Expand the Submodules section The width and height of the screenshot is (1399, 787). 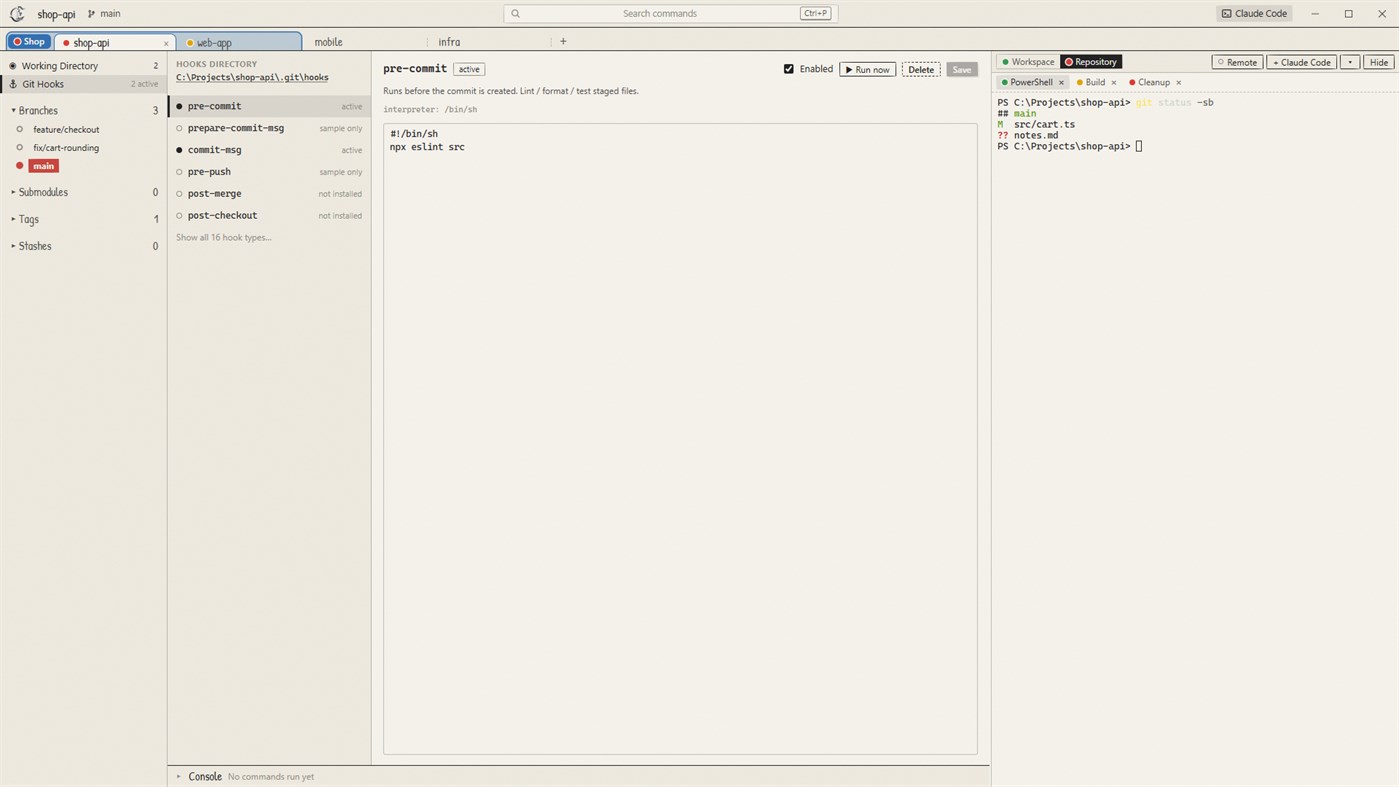click(13, 192)
